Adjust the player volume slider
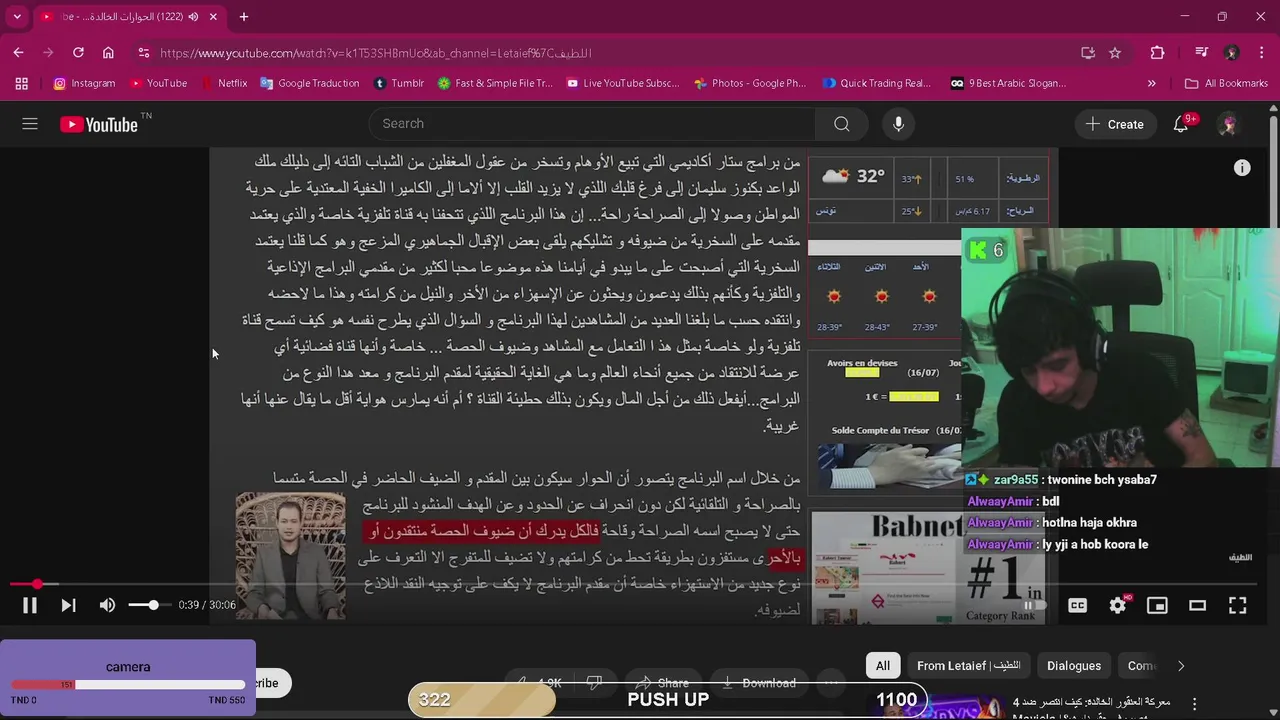This screenshot has width=1280, height=720. (x=148, y=605)
